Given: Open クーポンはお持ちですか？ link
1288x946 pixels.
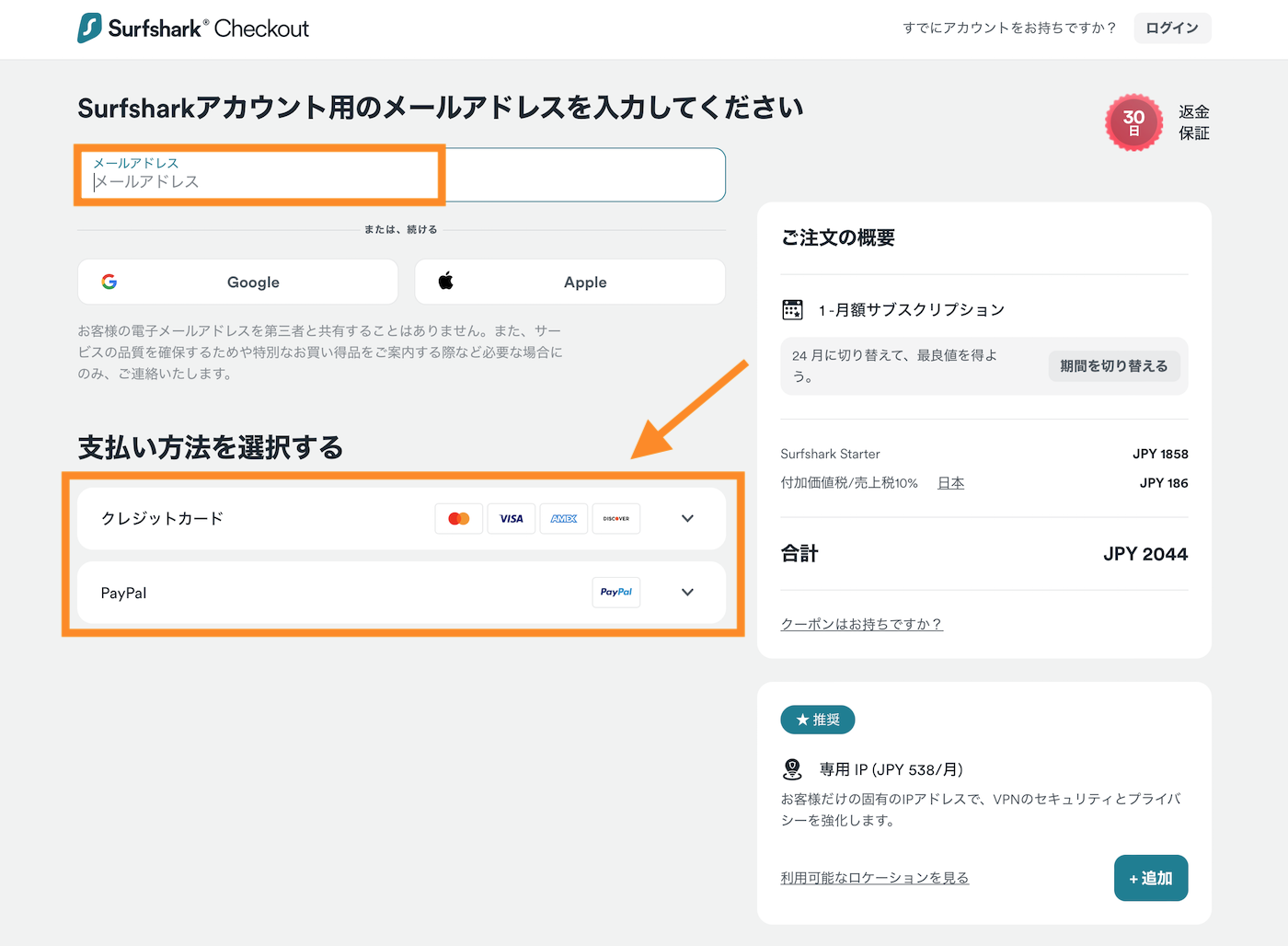Looking at the screenshot, I should point(861,624).
